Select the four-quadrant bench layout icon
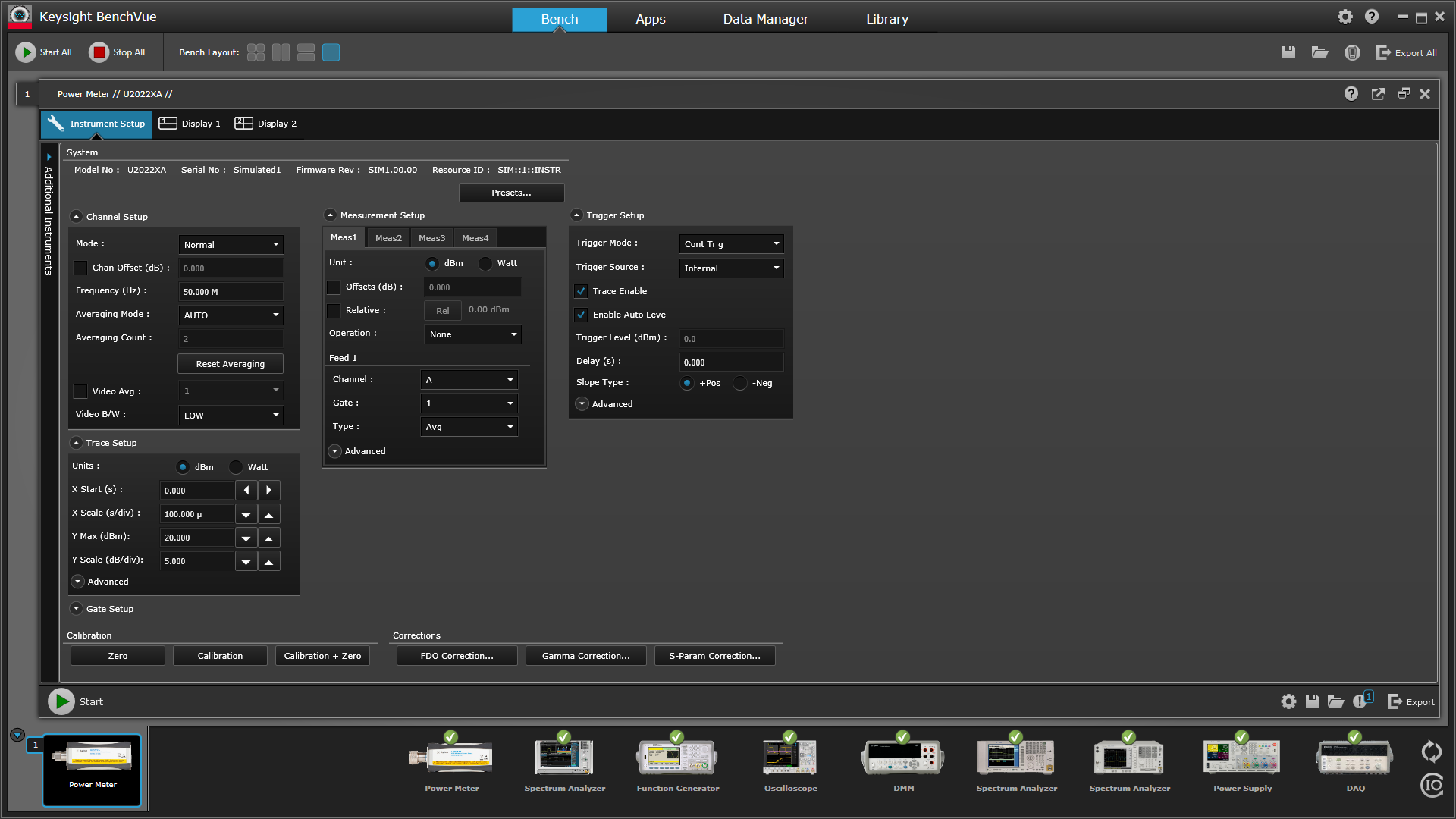 click(x=256, y=52)
